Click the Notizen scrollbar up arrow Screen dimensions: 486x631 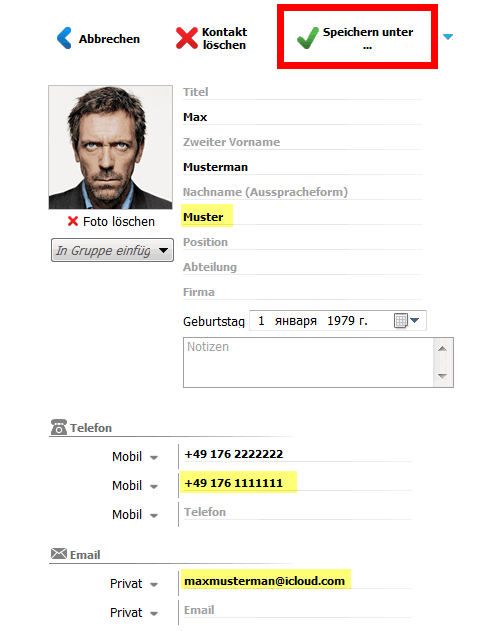coord(443,348)
